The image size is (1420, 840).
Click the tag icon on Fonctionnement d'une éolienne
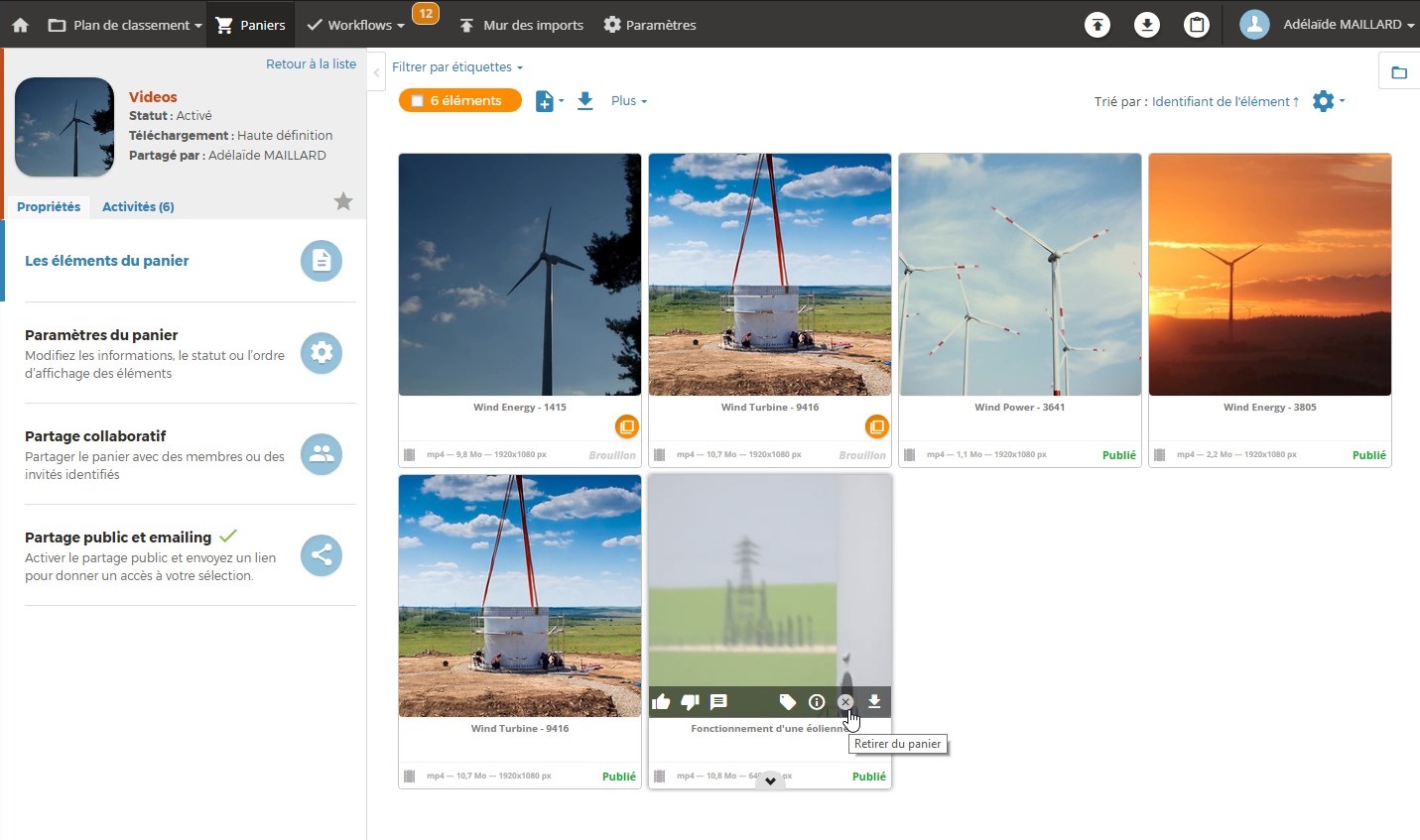click(788, 702)
